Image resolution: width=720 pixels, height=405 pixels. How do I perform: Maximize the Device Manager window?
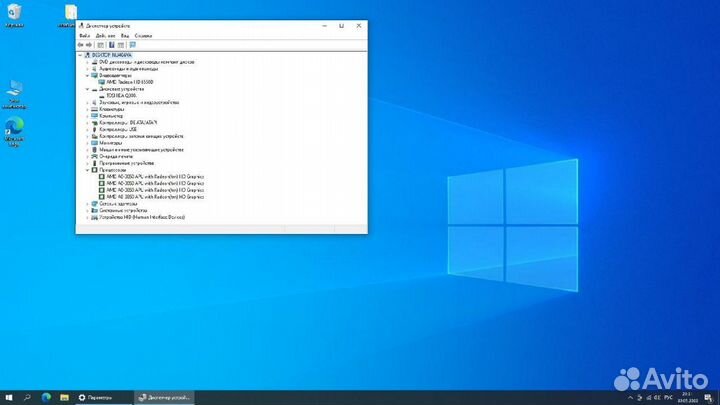[x=341, y=26]
